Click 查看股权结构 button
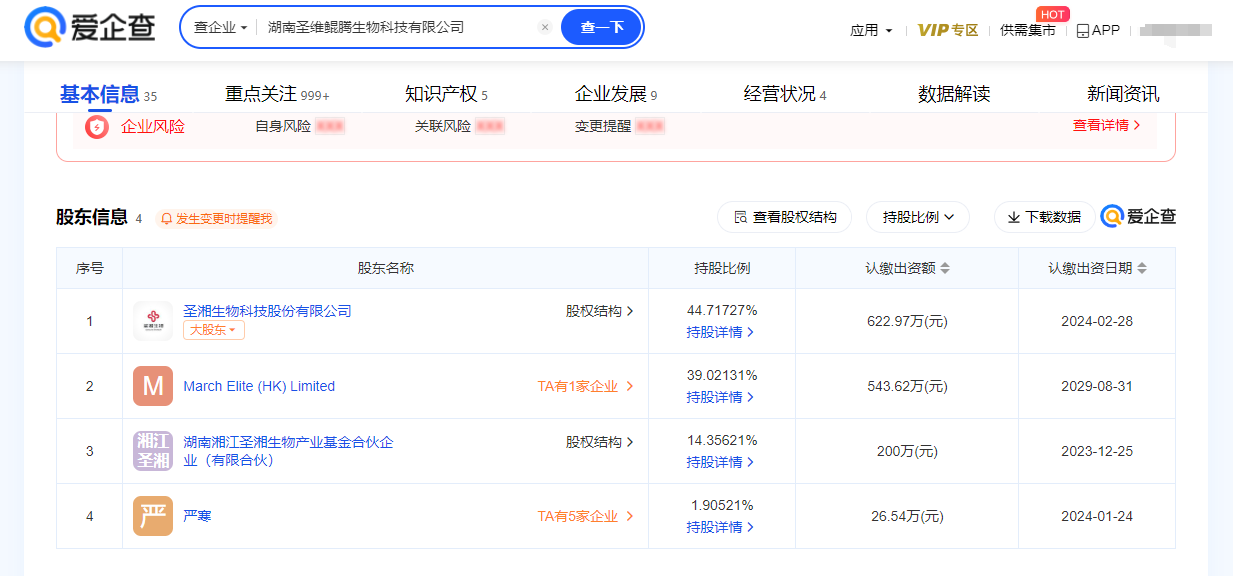This screenshot has height=576, width=1233. pyautogui.click(x=784, y=217)
